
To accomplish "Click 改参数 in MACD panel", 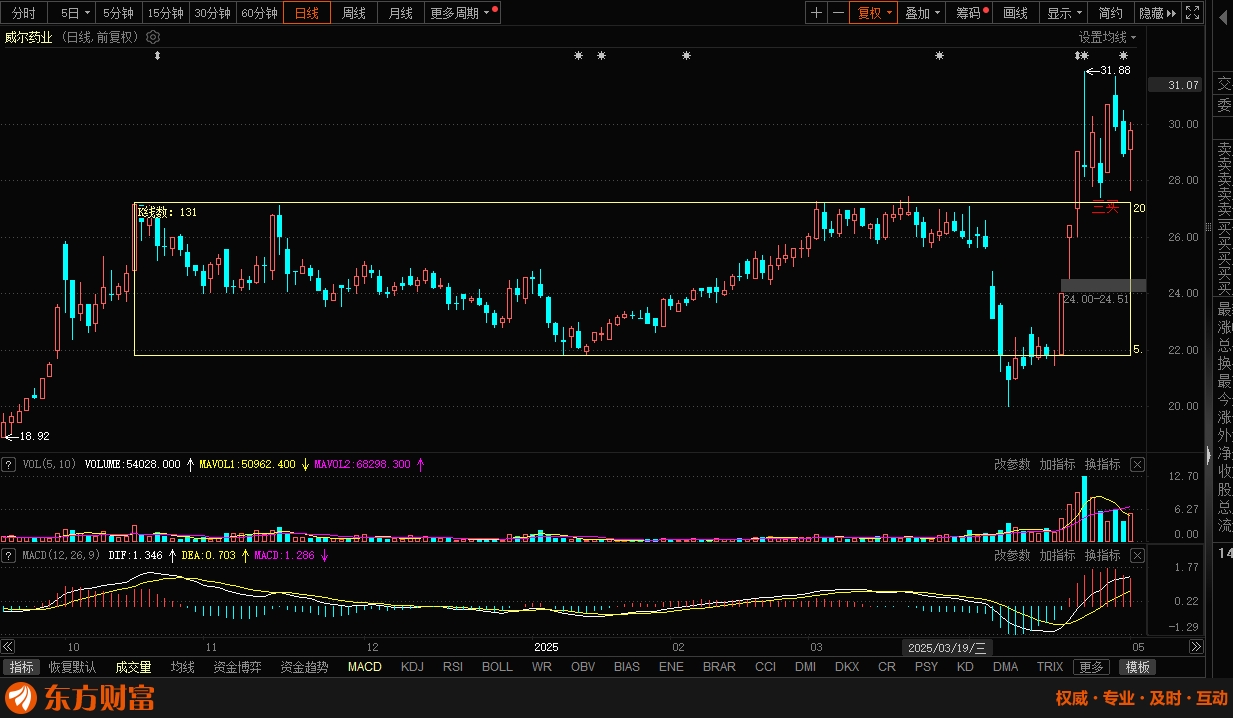I will [x=1012, y=555].
